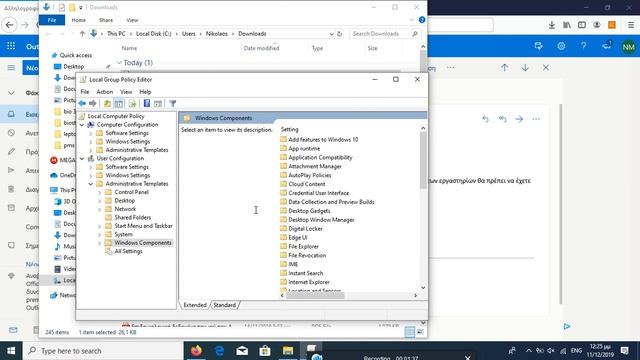Open the blue Help icon in Policy Editor toolbar
The image size is (640, 360).
(147, 104)
